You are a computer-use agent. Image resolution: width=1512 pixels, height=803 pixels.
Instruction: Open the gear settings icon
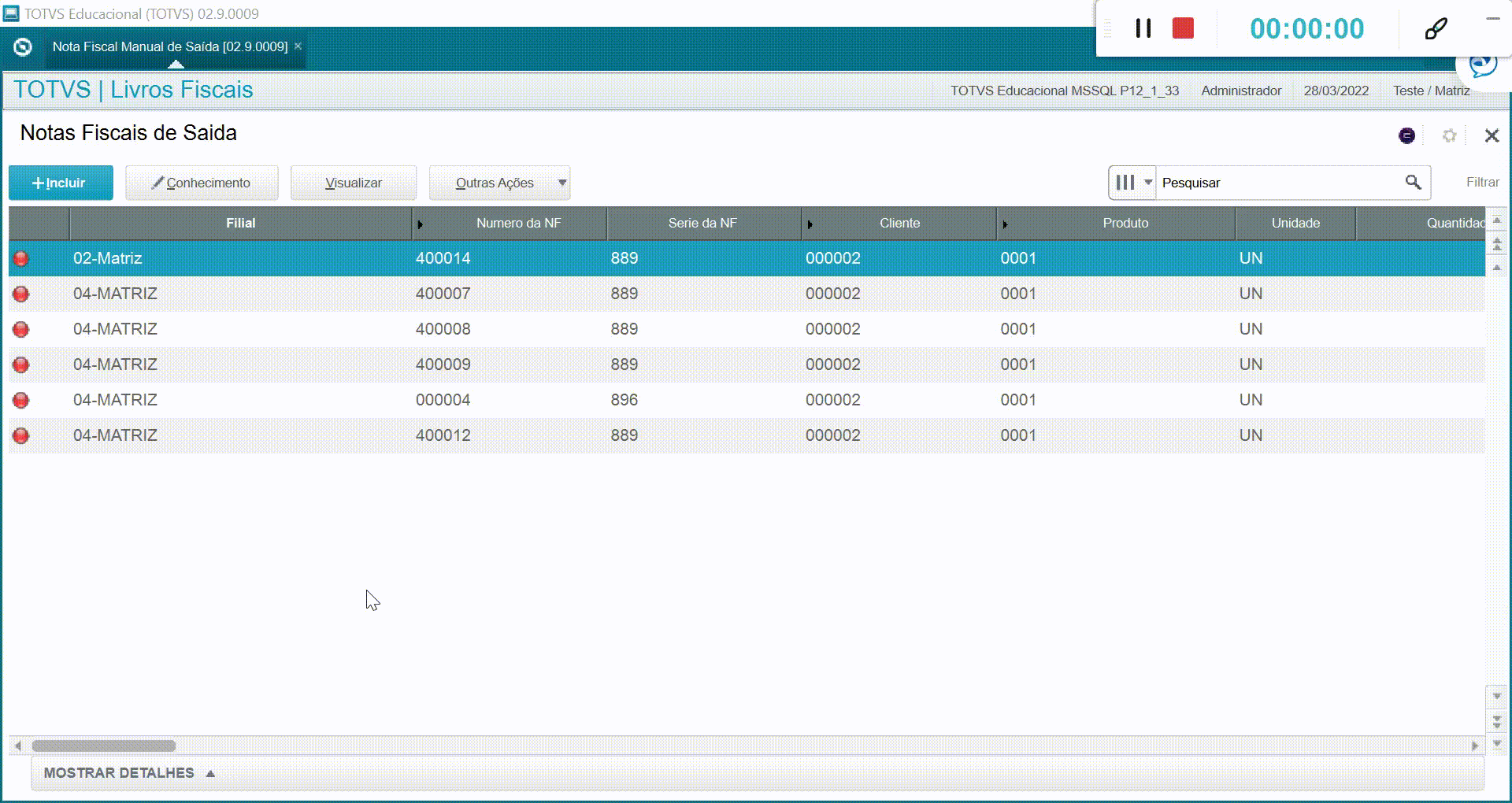click(x=1449, y=135)
